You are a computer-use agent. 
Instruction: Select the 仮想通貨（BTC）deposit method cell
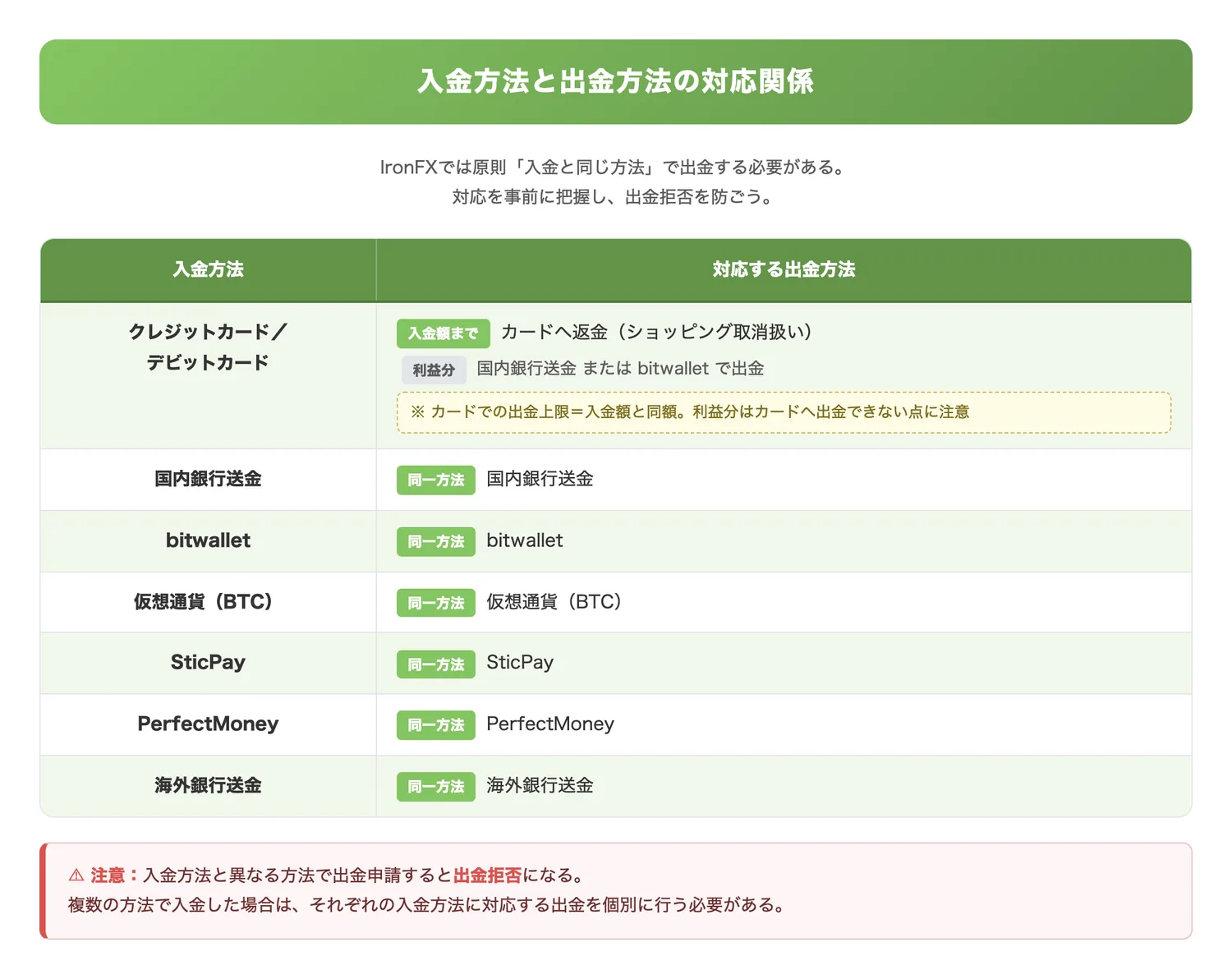tap(209, 602)
